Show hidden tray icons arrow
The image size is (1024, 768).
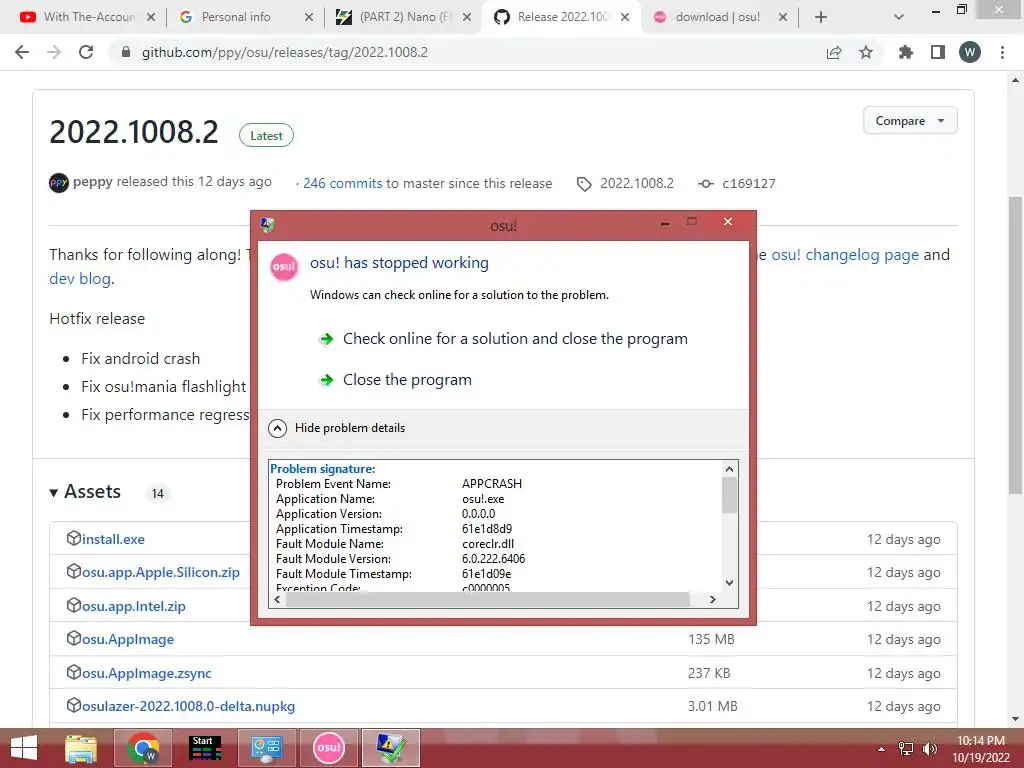tap(881, 749)
